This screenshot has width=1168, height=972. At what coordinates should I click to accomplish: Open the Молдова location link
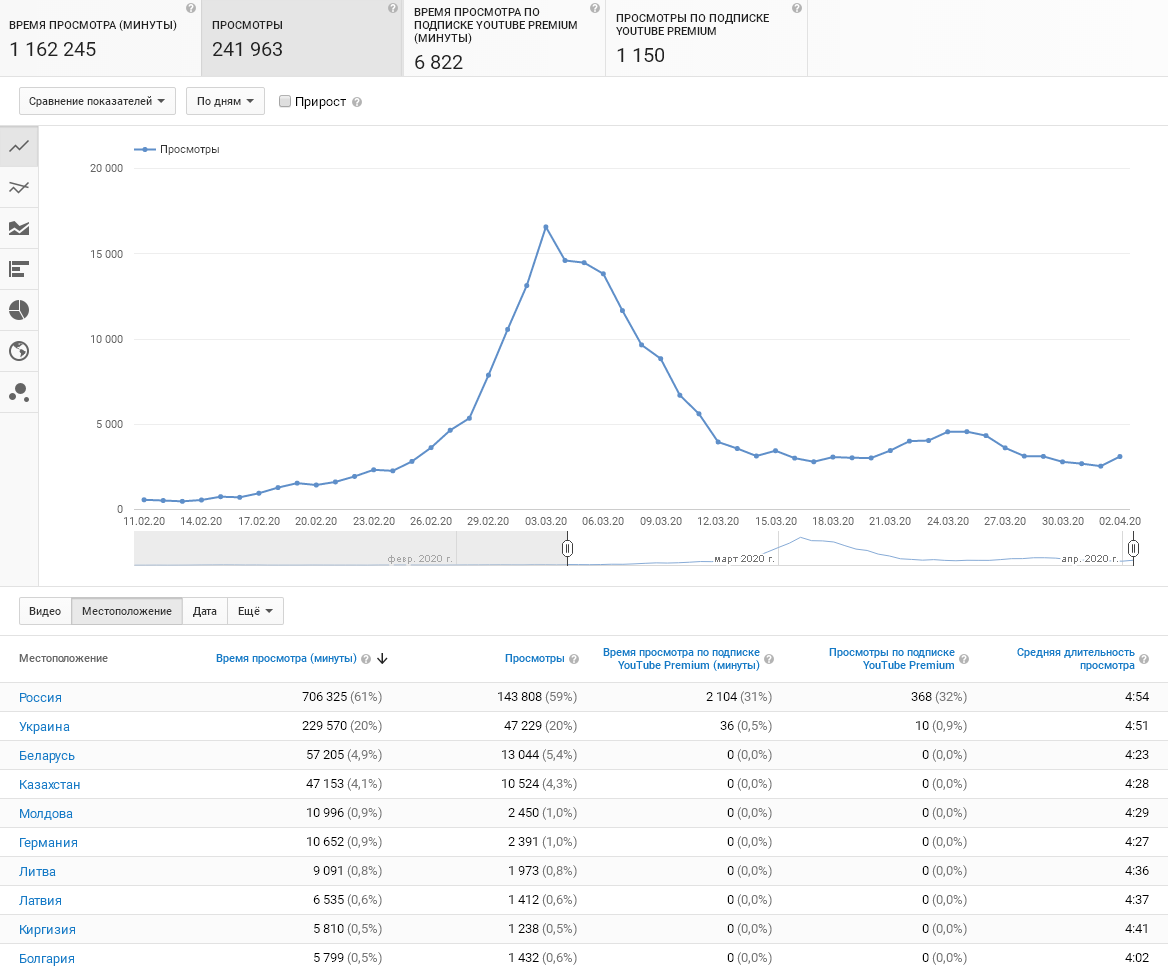tap(45, 813)
